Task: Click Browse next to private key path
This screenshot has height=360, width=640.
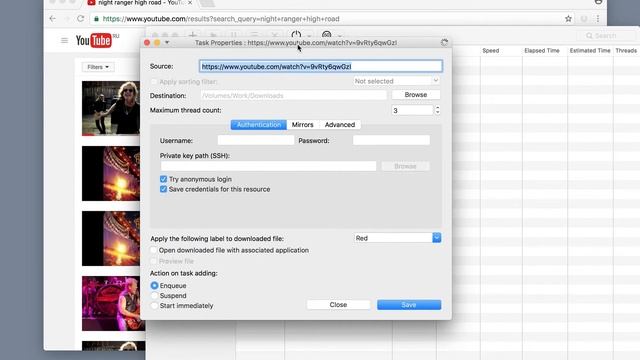Action: 405,167
